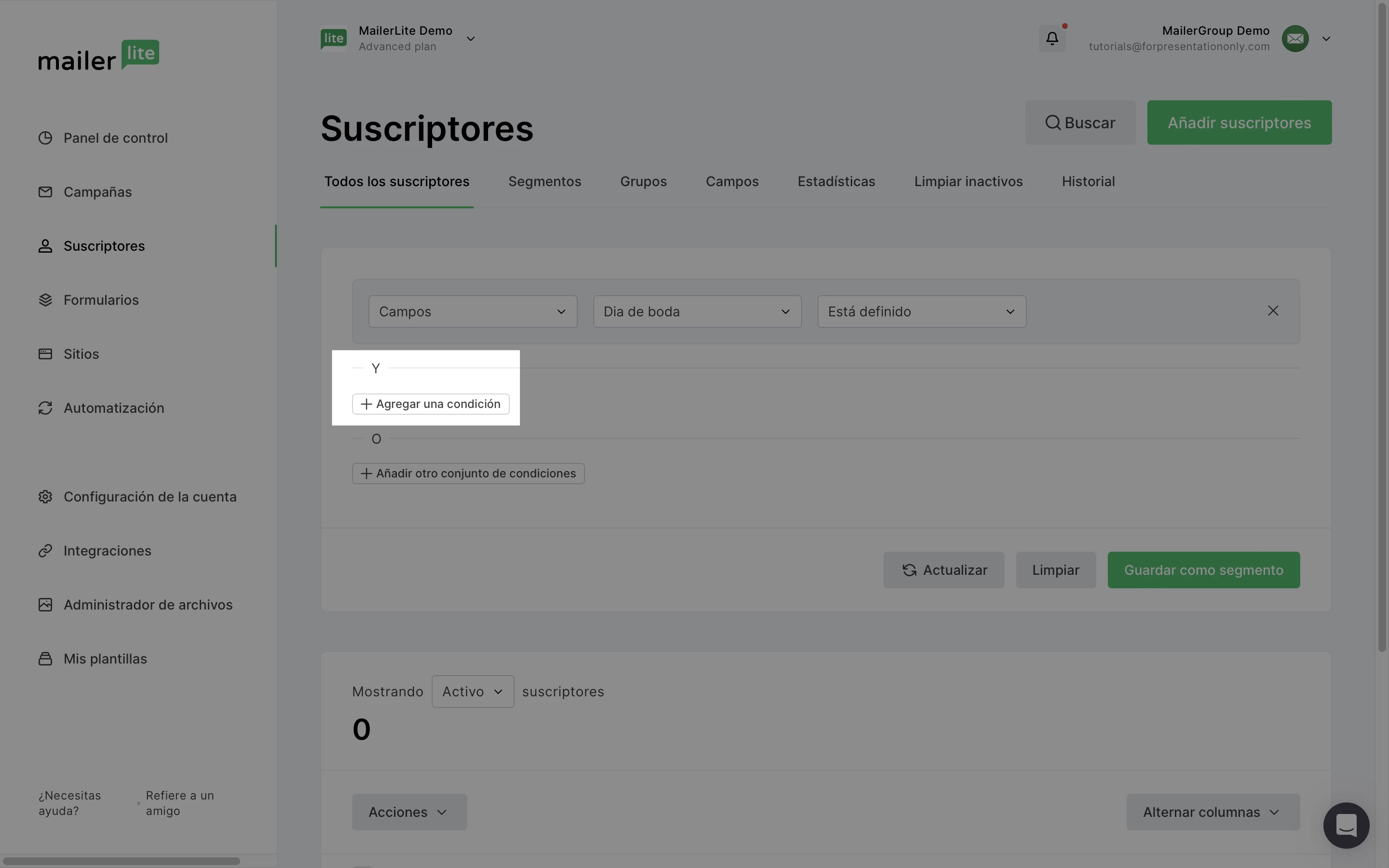Click Agregar una condición button

pyautogui.click(x=431, y=404)
